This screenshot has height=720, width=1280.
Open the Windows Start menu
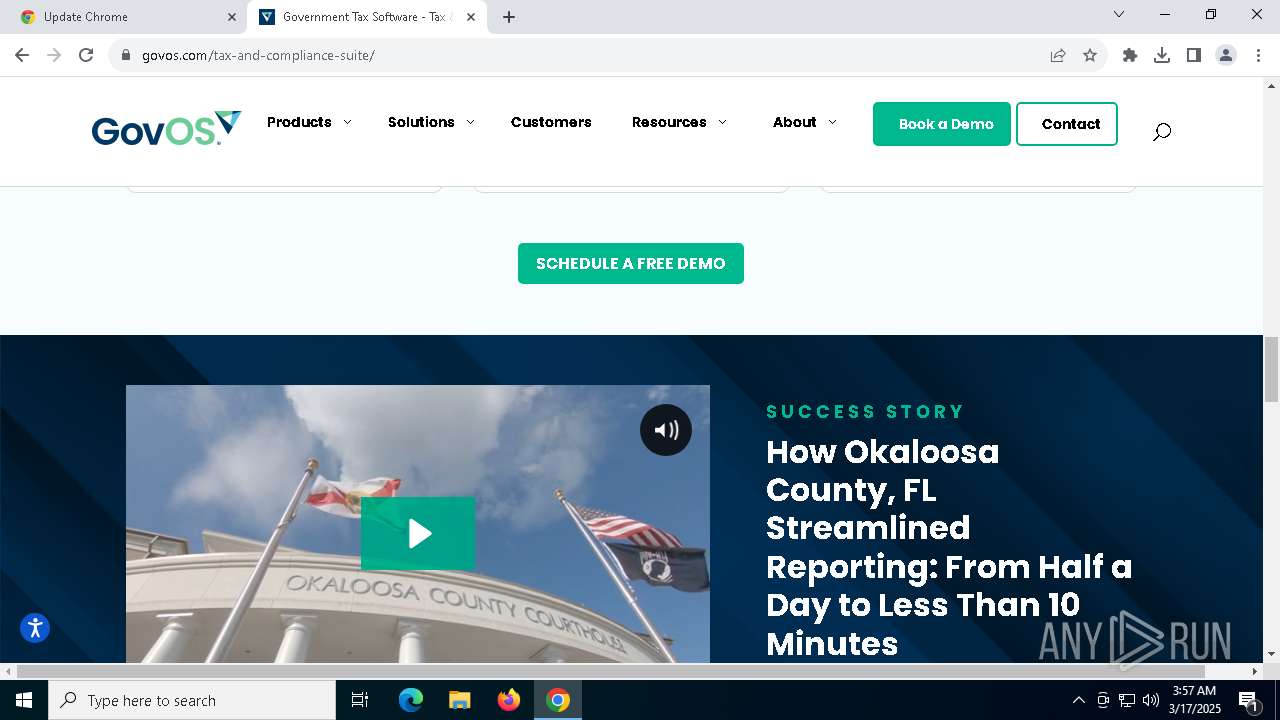tap(24, 700)
